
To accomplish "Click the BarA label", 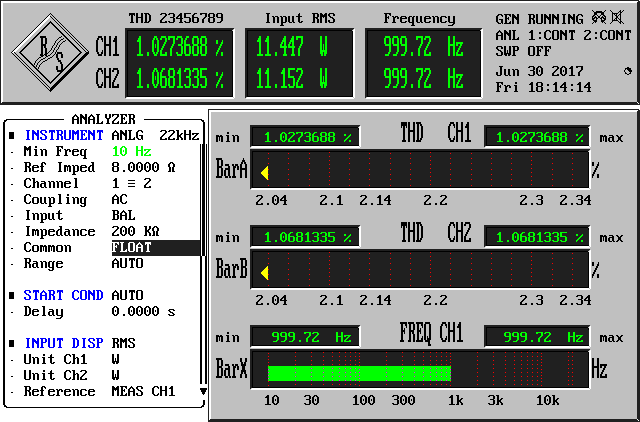I will [x=231, y=169].
